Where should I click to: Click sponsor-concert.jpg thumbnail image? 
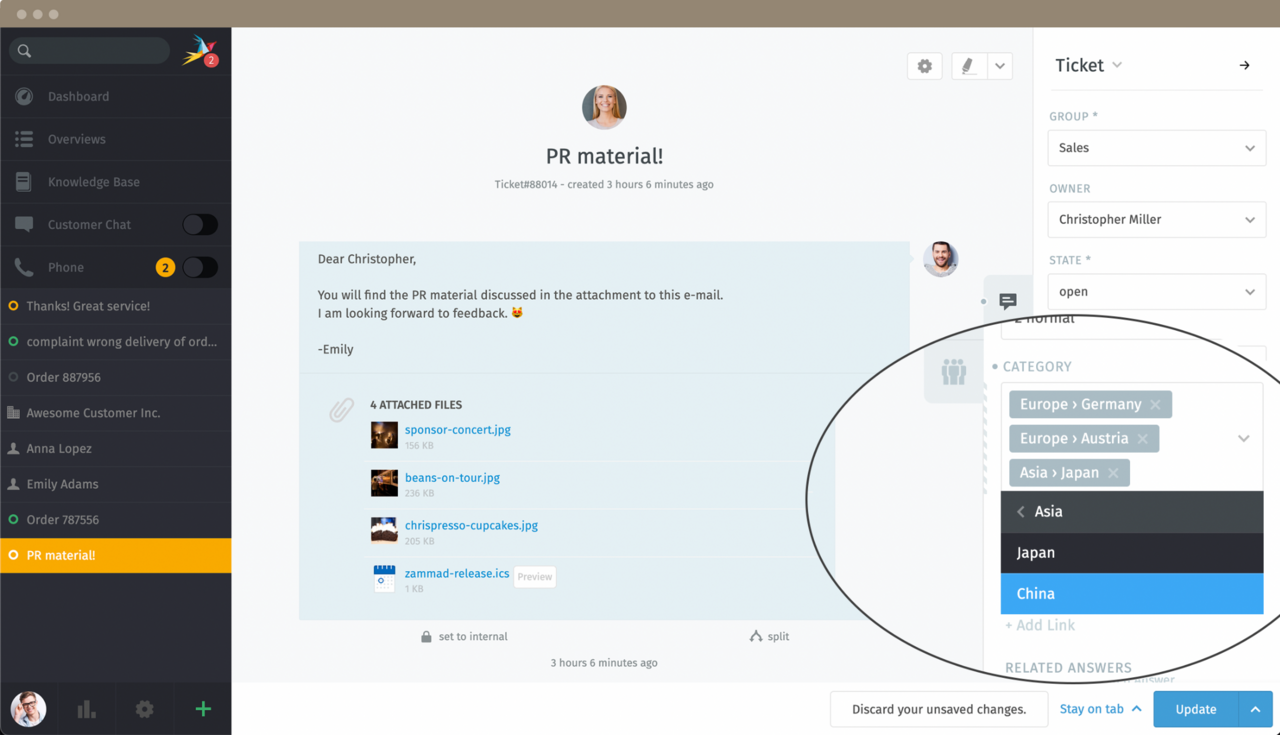384,435
